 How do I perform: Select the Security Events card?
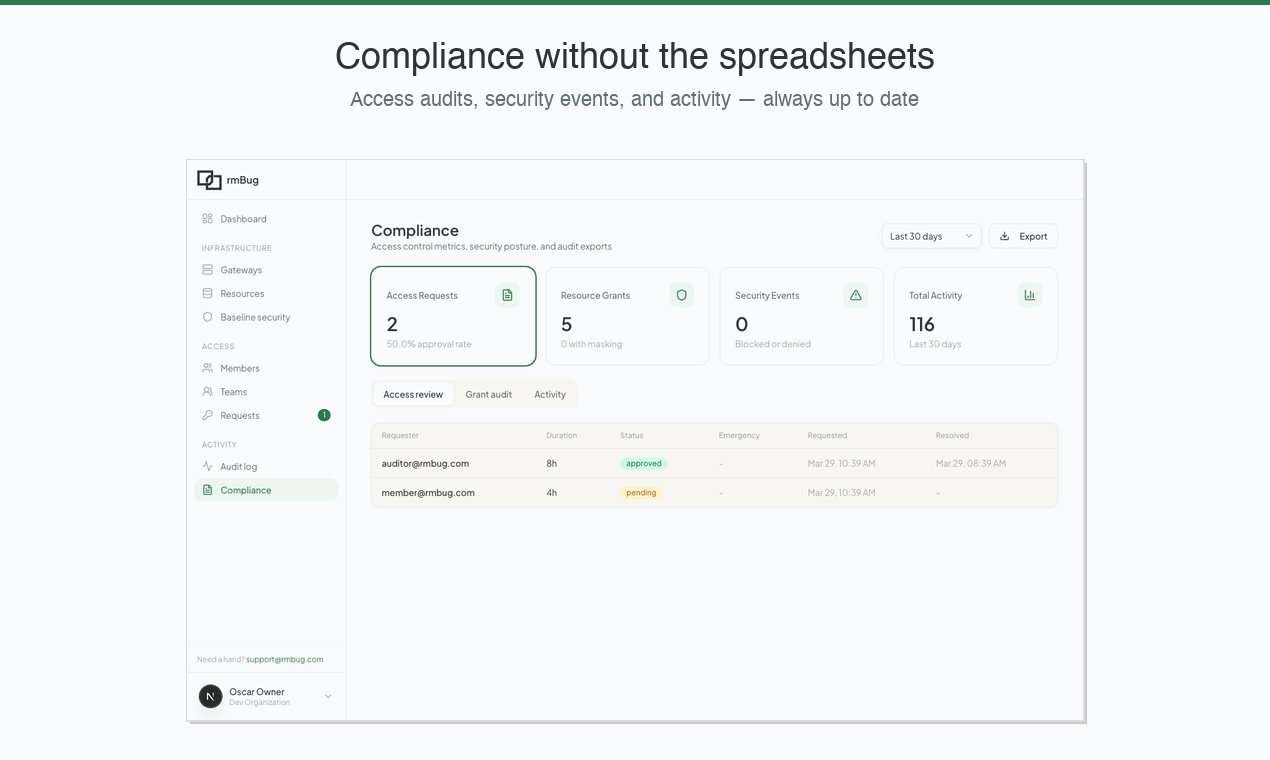pos(801,316)
